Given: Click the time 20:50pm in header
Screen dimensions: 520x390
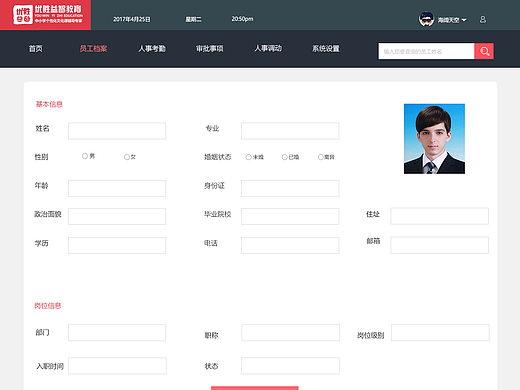Looking at the screenshot, I should 242,19.
